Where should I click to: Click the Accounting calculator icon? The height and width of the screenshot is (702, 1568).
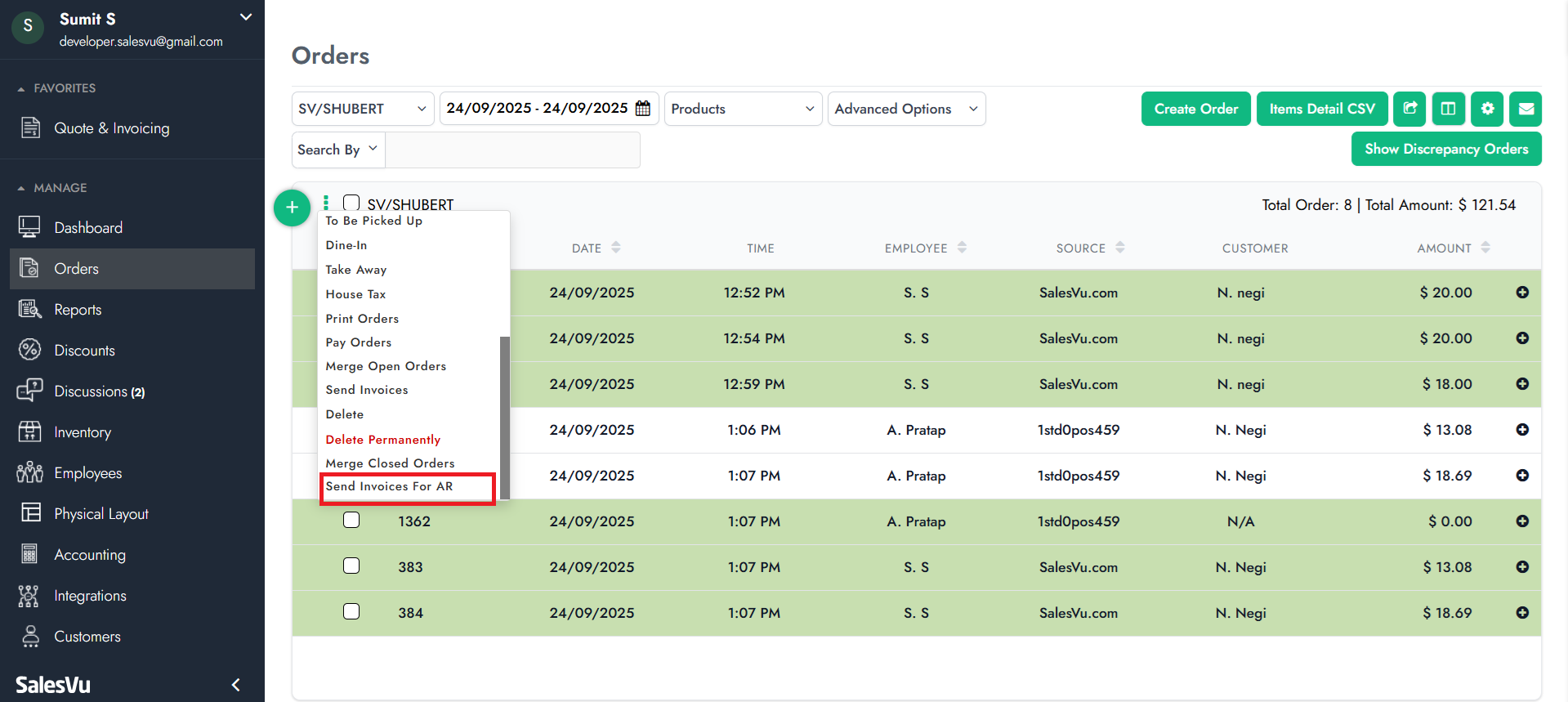pos(29,554)
